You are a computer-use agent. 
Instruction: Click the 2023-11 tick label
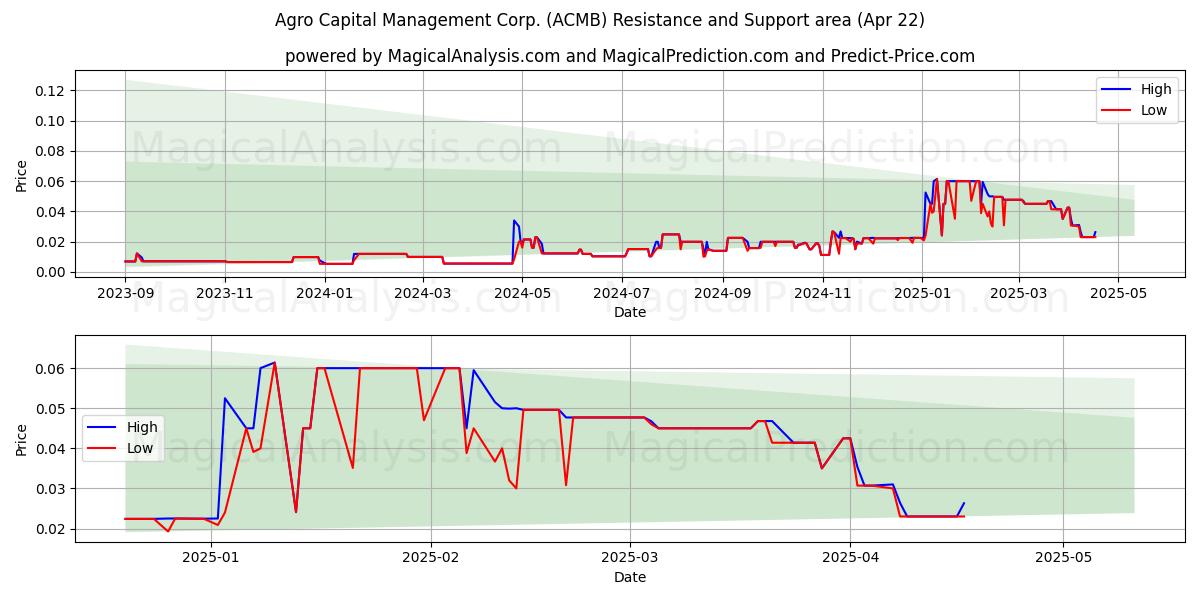tap(225, 293)
